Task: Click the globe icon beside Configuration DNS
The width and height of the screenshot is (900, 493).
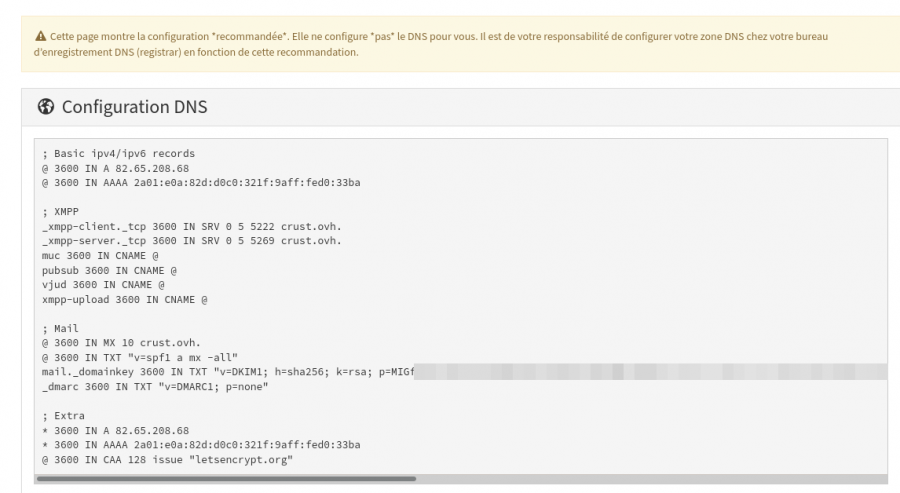Action: coord(46,109)
